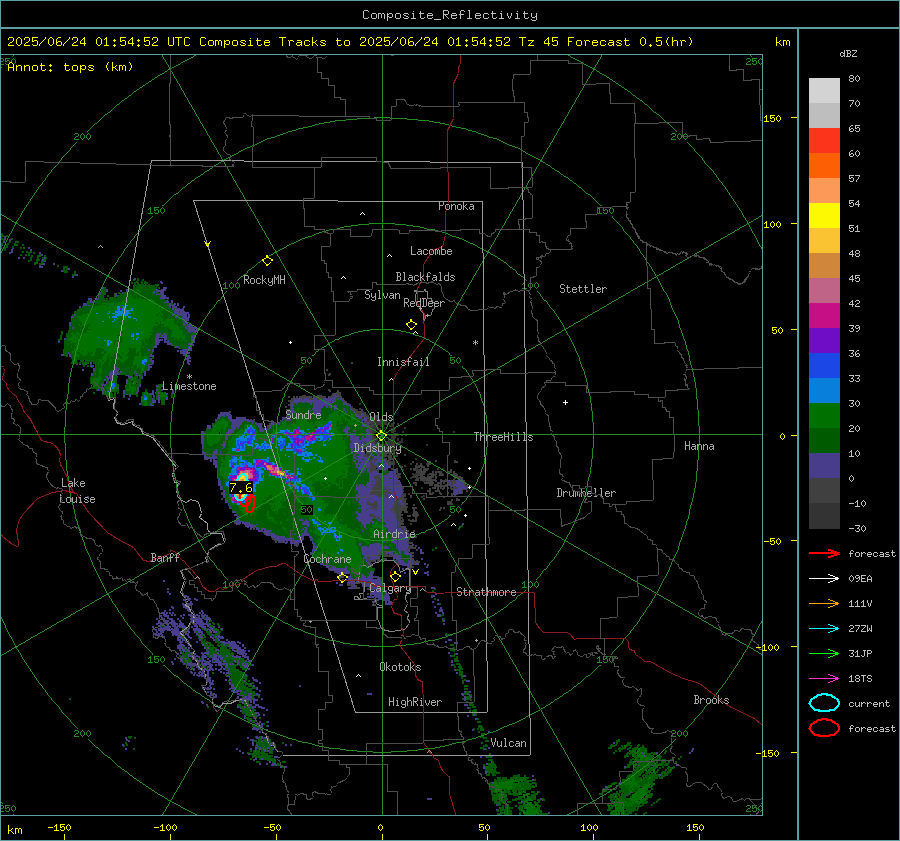Click the HighRiver city label
This screenshot has width=900, height=841.
(415, 702)
